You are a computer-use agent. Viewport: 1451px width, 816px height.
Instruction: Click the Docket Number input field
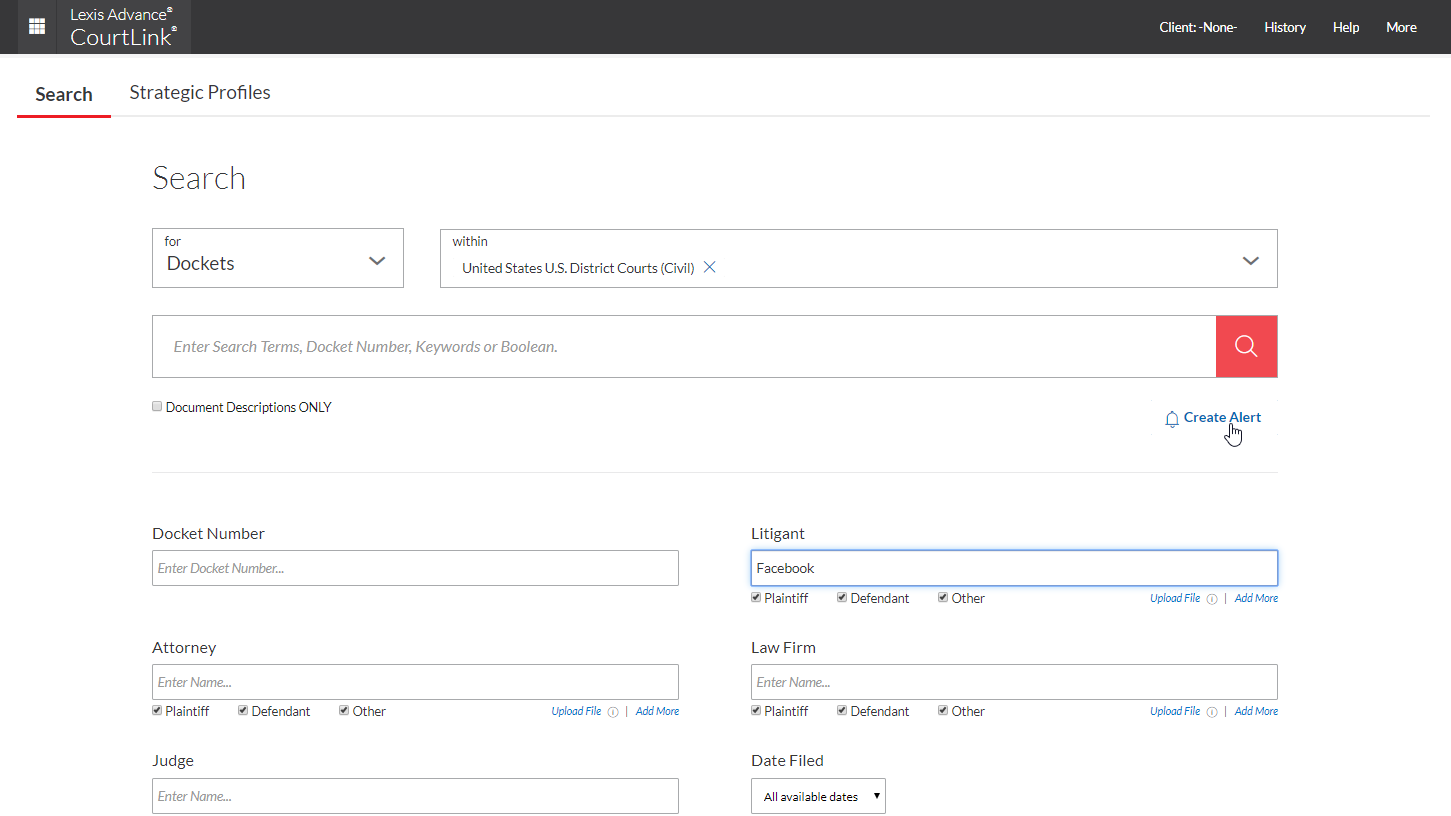414,567
